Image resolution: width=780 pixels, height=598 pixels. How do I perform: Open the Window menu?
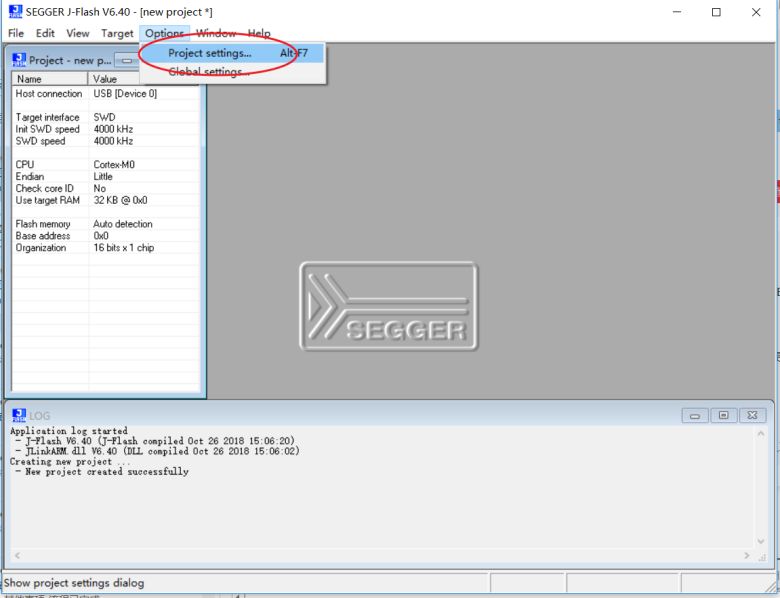[x=216, y=33]
